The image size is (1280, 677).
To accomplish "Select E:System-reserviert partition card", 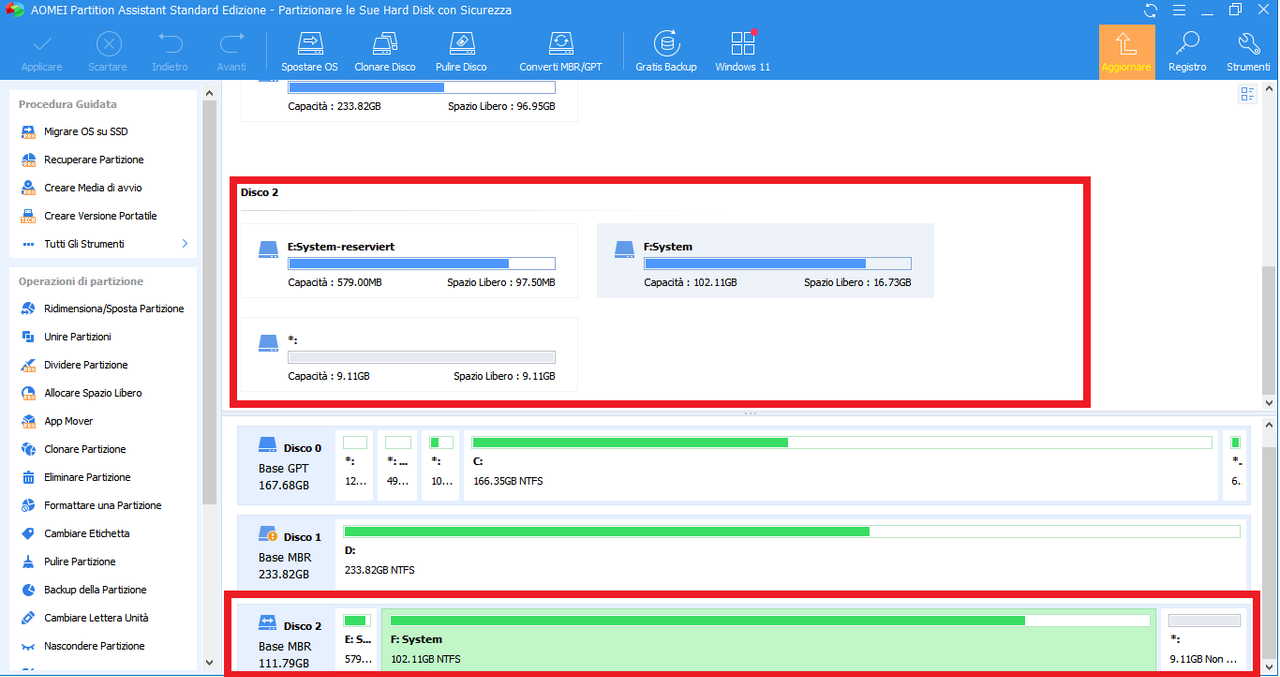I will [410, 261].
